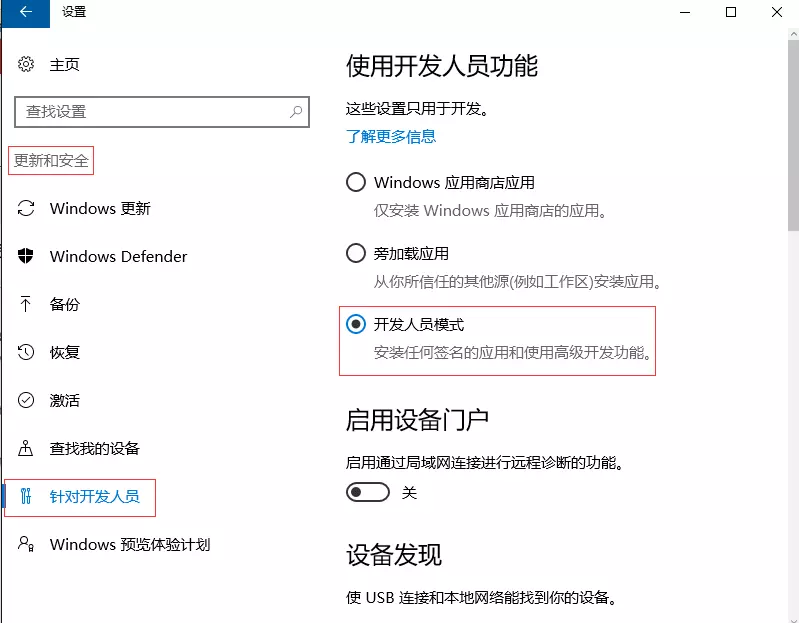The width and height of the screenshot is (799, 623).
Task: Click the Windows Update refresh icon
Action: (x=27, y=209)
